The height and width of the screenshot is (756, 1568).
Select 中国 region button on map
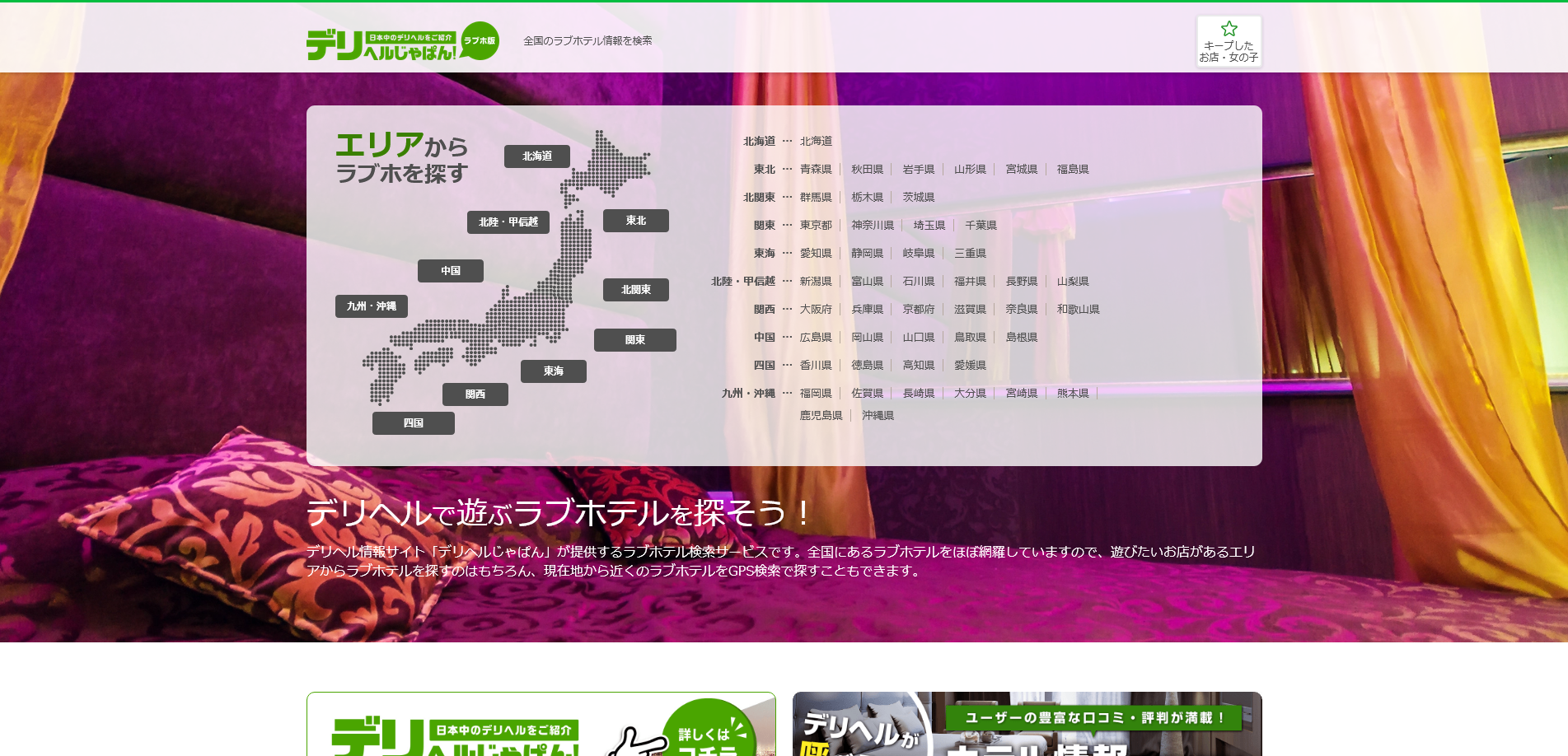(x=451, y=271)
